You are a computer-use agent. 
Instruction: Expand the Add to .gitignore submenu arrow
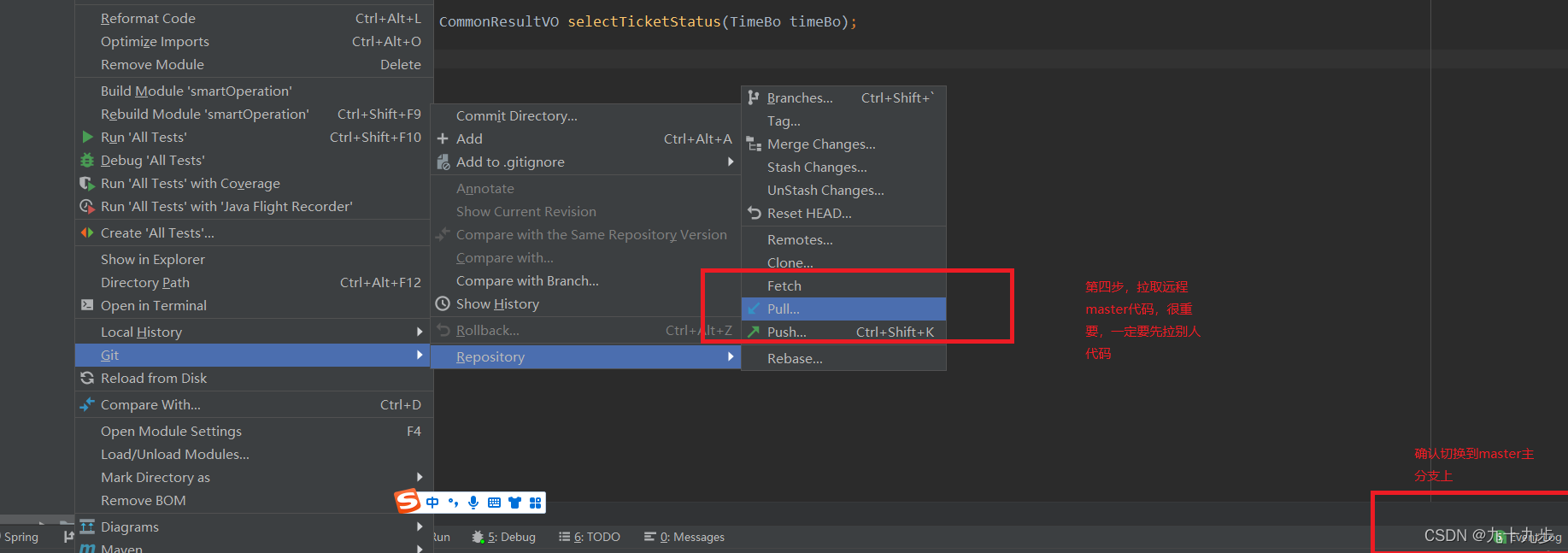coord(731,162)
